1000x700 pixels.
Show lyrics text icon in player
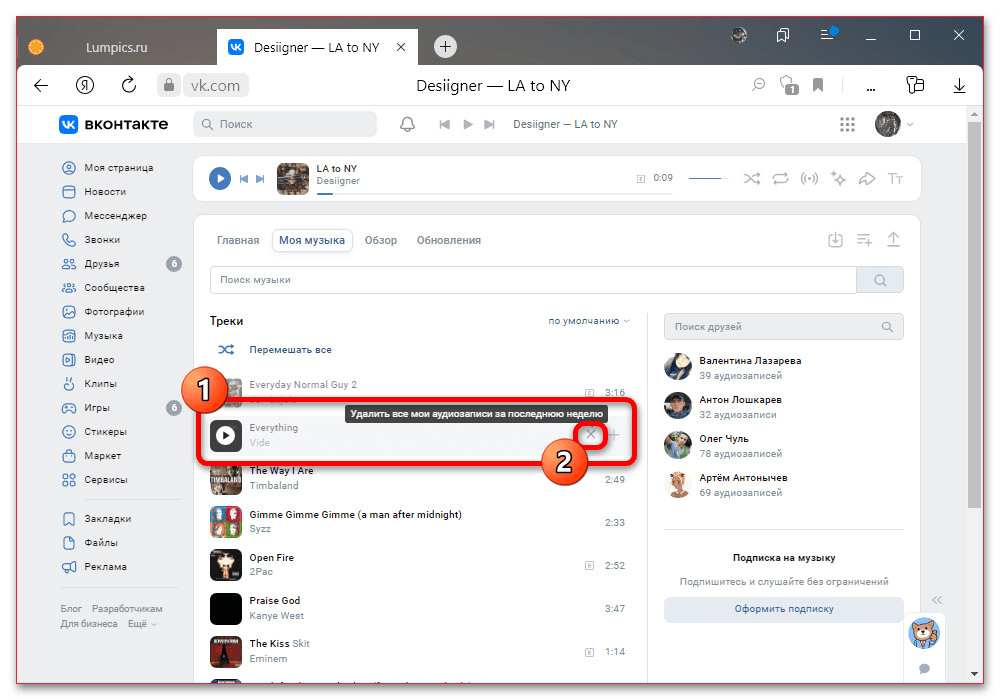(x=895, y=179)
